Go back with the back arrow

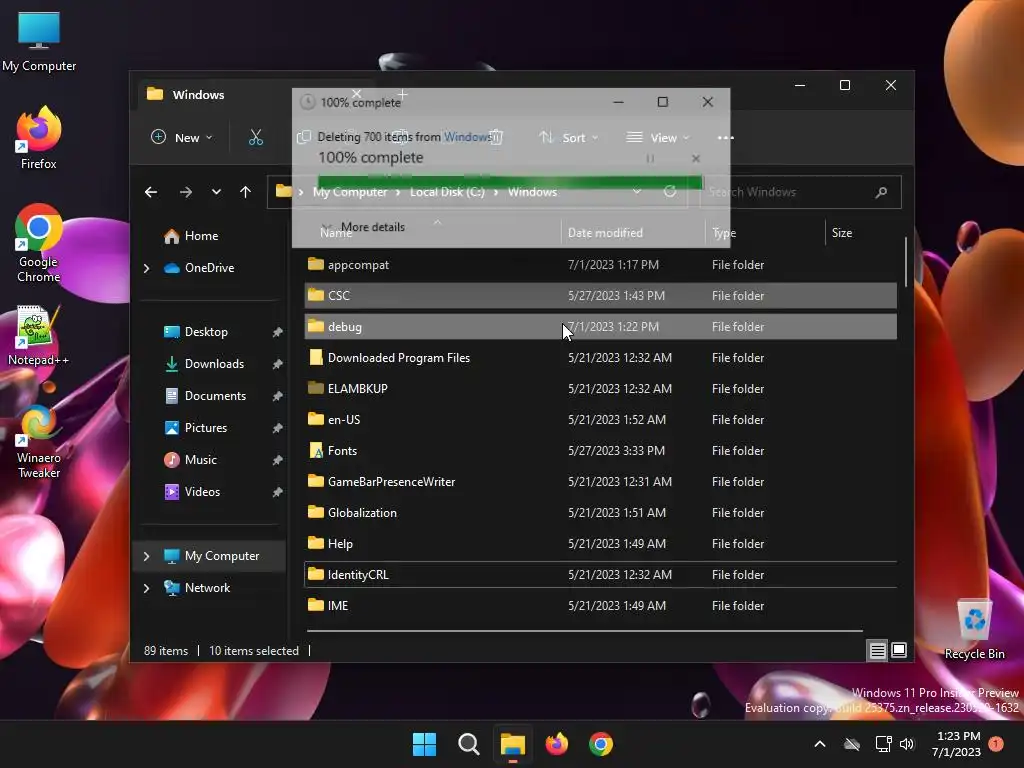151,192
